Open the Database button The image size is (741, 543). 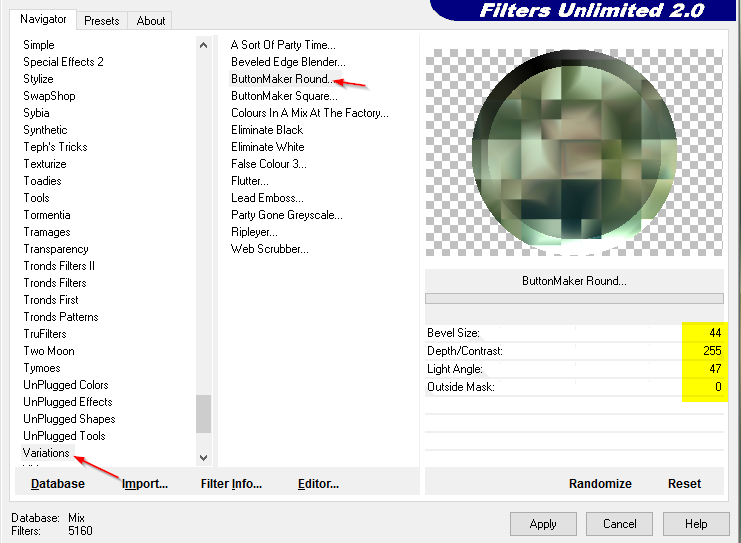coord(58,483)
